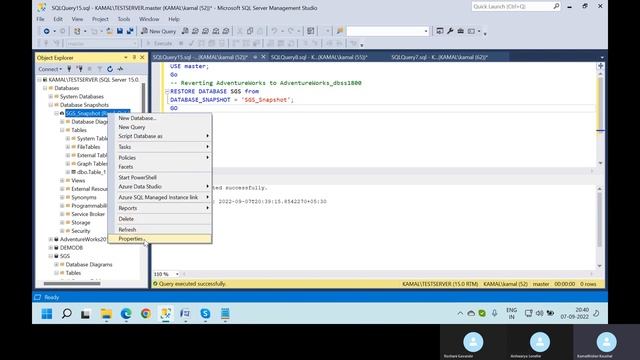Click the search magnifier in Quick Launch box

[x=556, y=7]
